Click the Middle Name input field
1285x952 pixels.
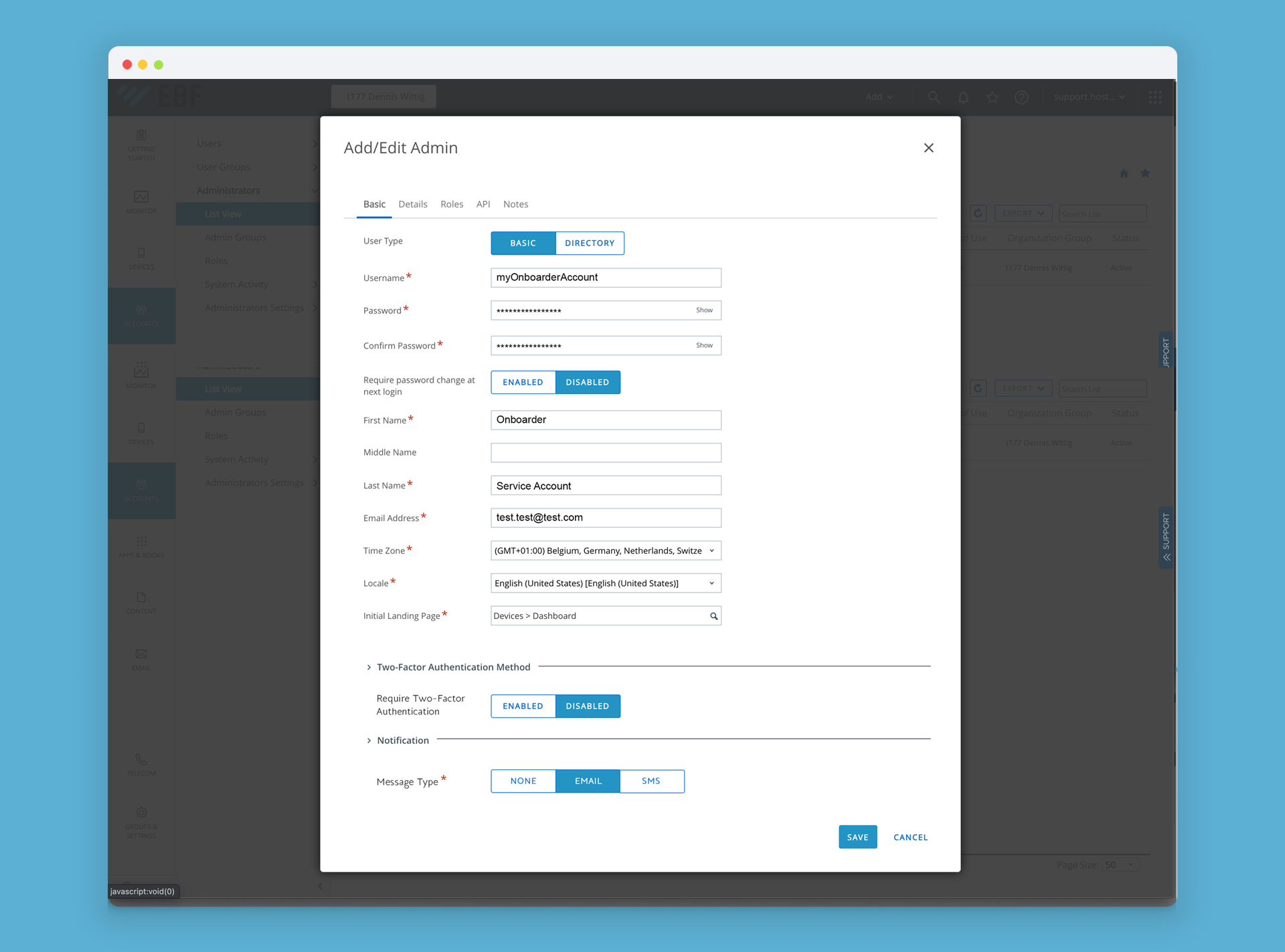(606, 453)
